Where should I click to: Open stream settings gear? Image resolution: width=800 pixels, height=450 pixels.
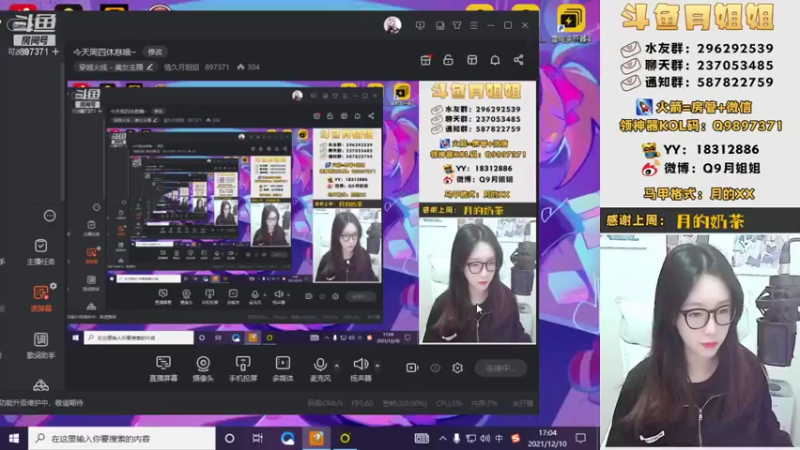458,367
